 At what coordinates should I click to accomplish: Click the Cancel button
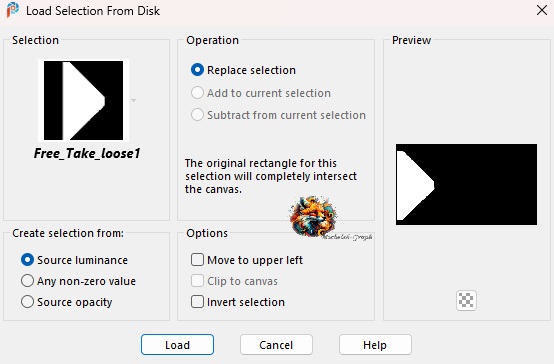coord(276,345)
